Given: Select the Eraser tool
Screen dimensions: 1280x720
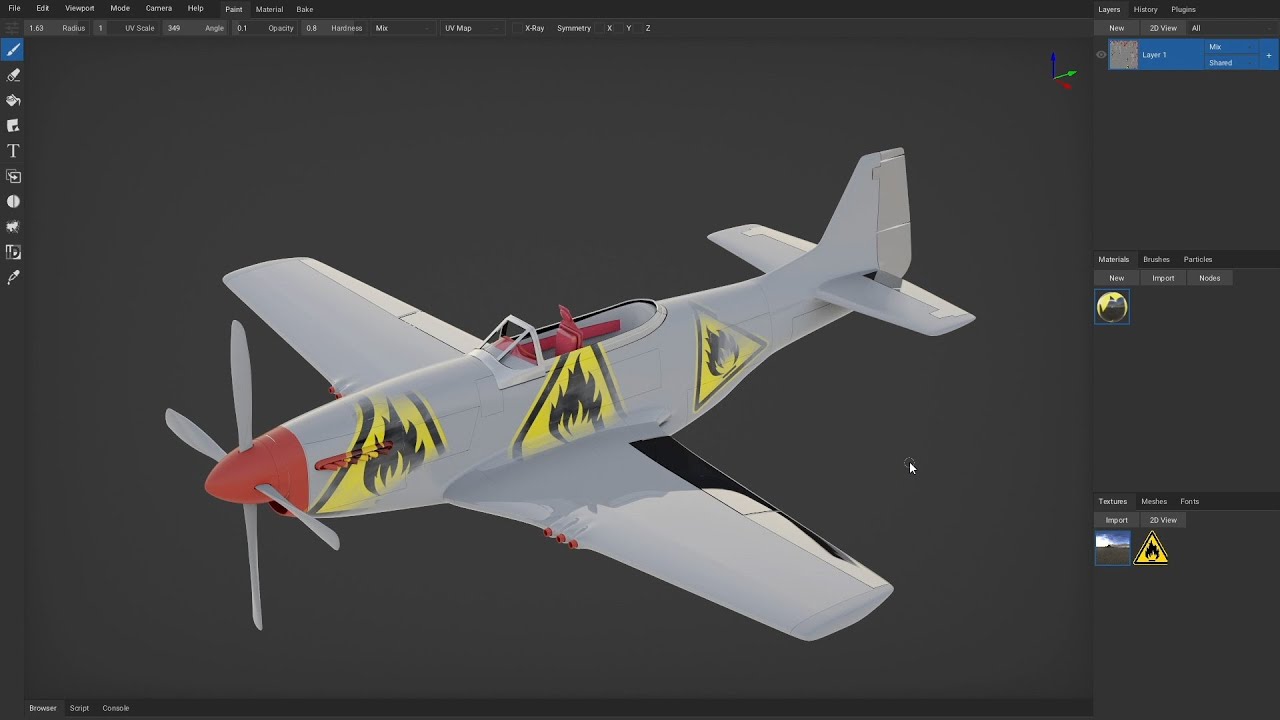Looking at the screenshot, I should point(13,75).
